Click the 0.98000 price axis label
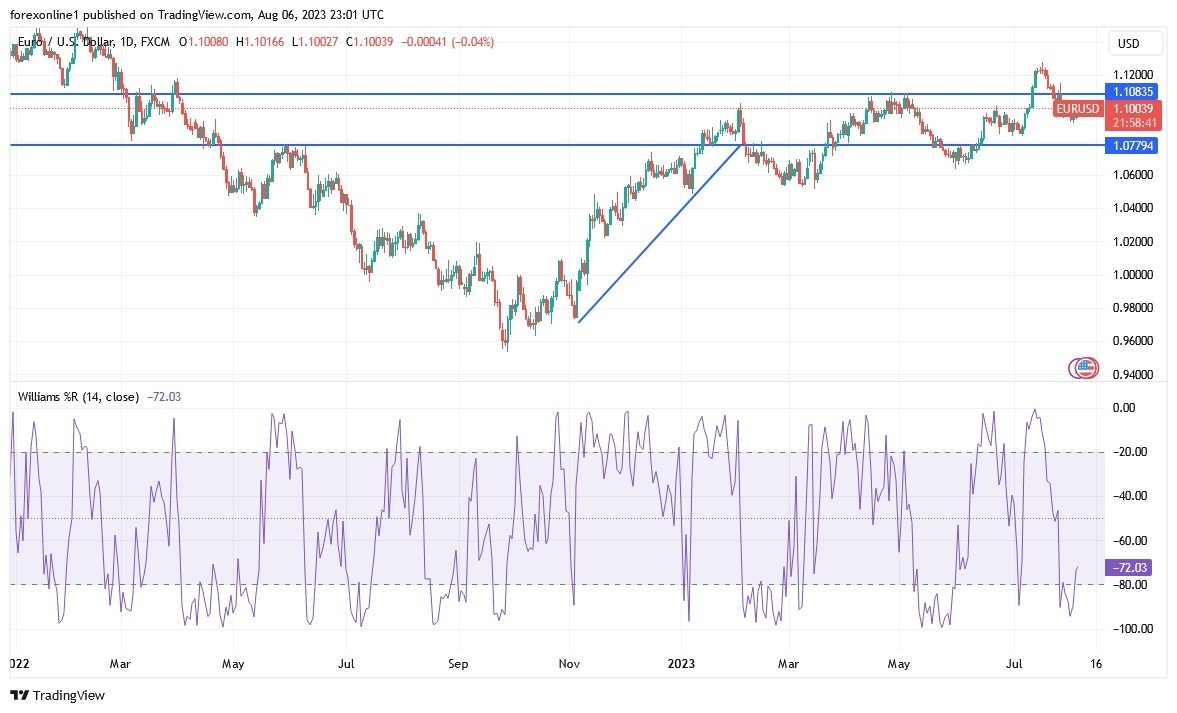Viewport: 1177px width, 713px height. (x=1132, y=307)
